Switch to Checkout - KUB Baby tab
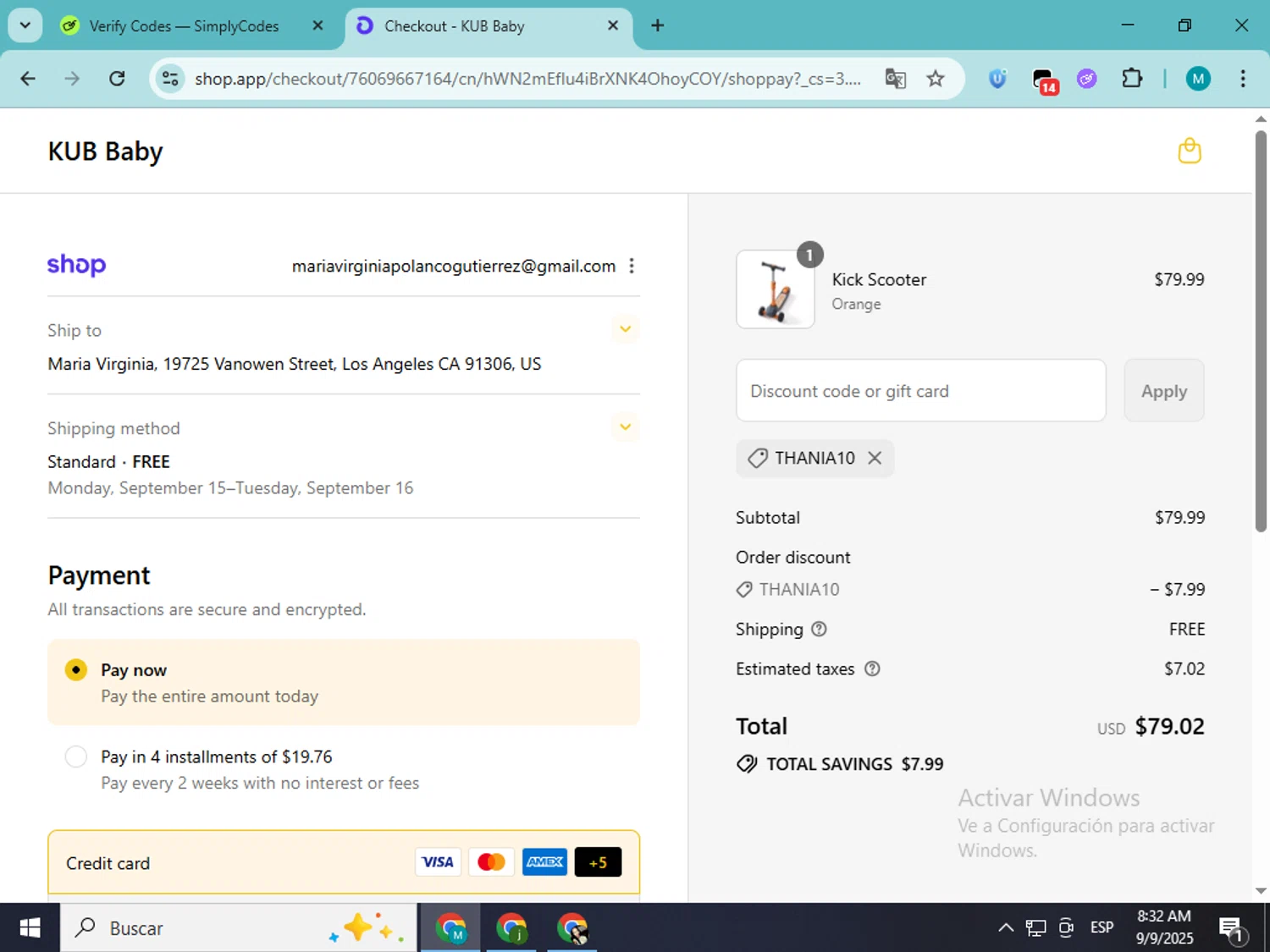The image size is (1270, 952). pyautogui.click(x=489, y=26)
